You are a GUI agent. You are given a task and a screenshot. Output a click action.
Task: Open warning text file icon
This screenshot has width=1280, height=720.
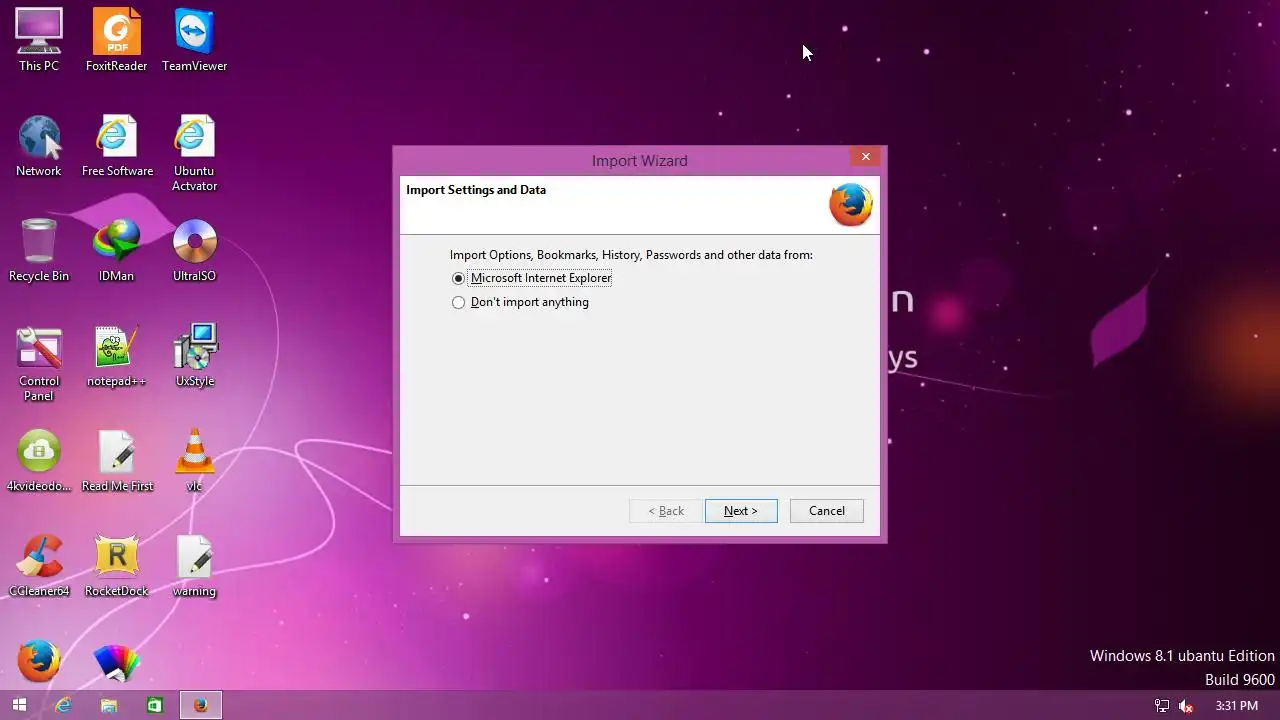194,565
